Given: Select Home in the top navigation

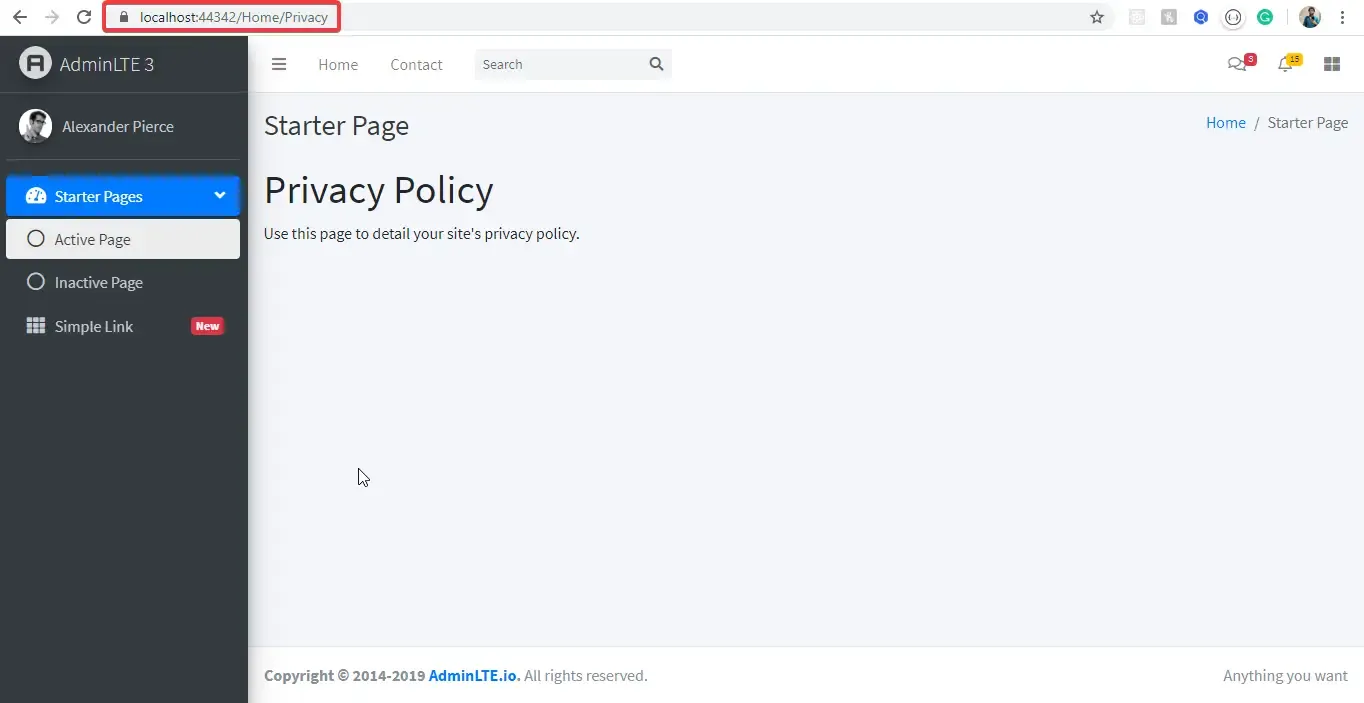Looking at the screenshot, I should pos(337,64).
